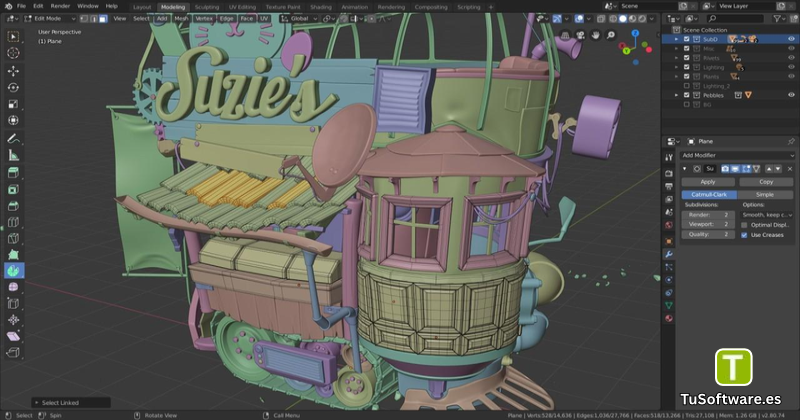Screen dimensions: 800x420
Task: Hide the SubD collection in viewport
Action: tap(791, 39)
